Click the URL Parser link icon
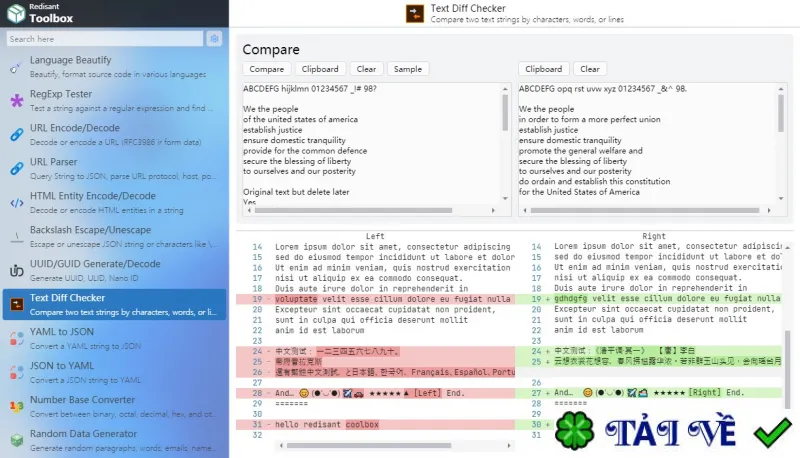Viewport: 800px width, 458px height. pyautogui.click(x=16, y=169)
